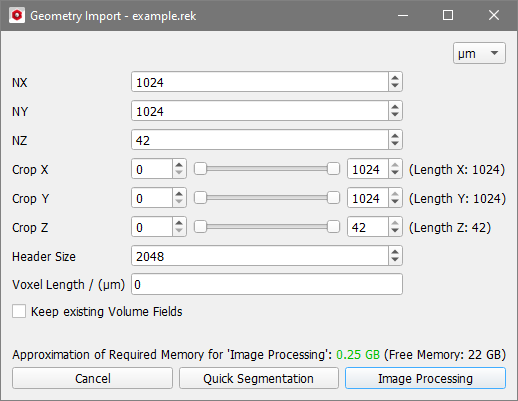The image size is (518, 401).
Task: Click the GeoDict app icon in title bar
Action: [x=17, y=15]
